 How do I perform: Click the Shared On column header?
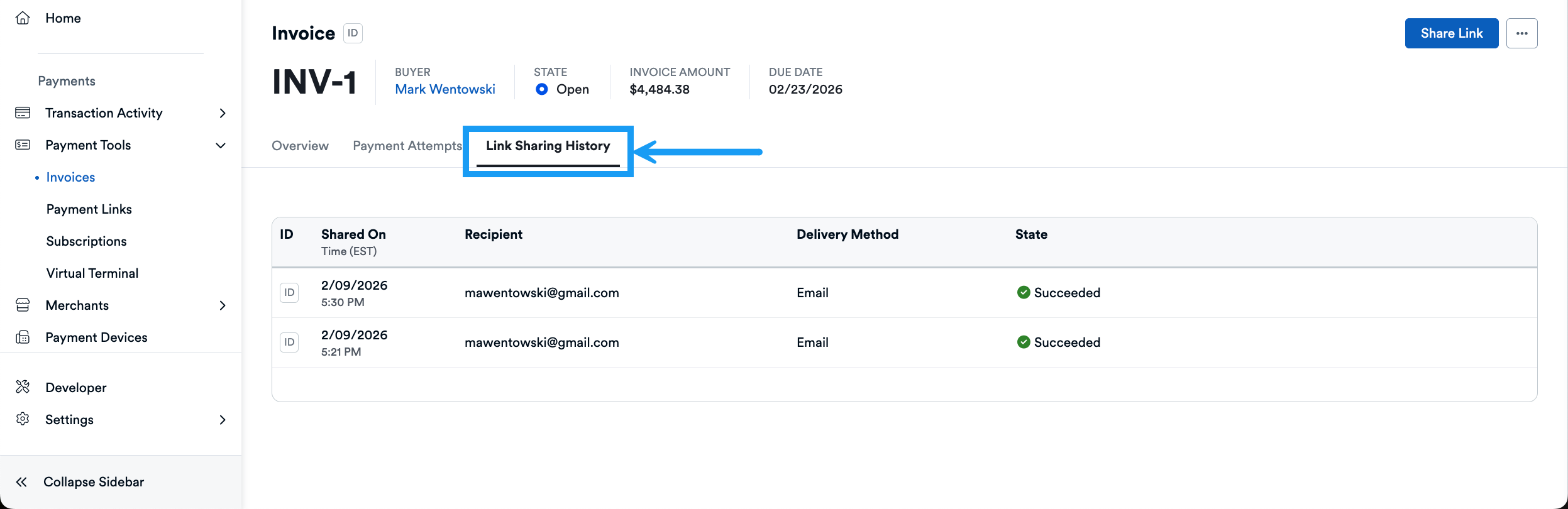353,234
